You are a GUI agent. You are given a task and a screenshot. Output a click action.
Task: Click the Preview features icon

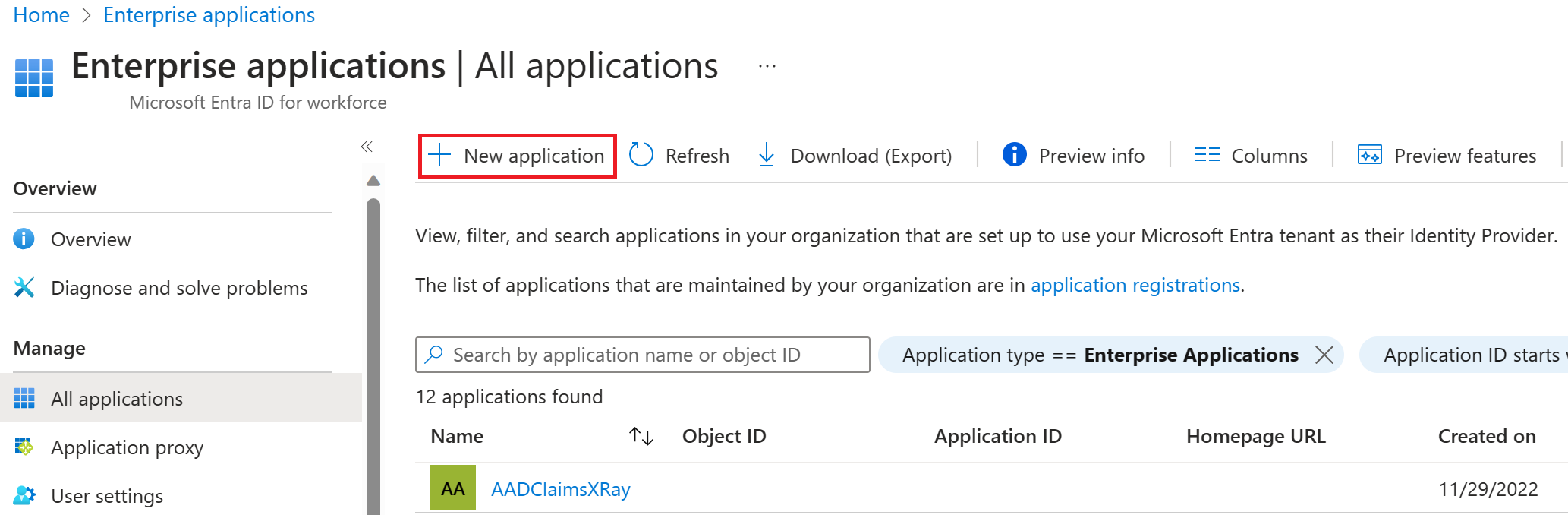pyautogui.click(x=1370, y=155)
